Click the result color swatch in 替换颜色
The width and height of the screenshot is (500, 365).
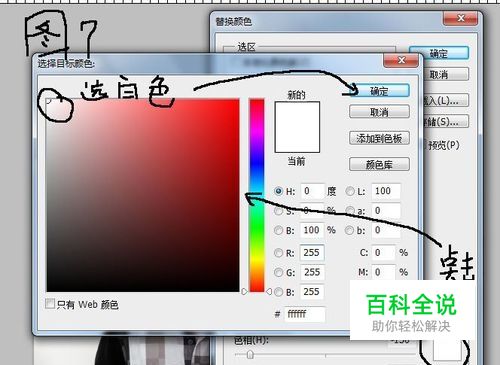[447, 350]
